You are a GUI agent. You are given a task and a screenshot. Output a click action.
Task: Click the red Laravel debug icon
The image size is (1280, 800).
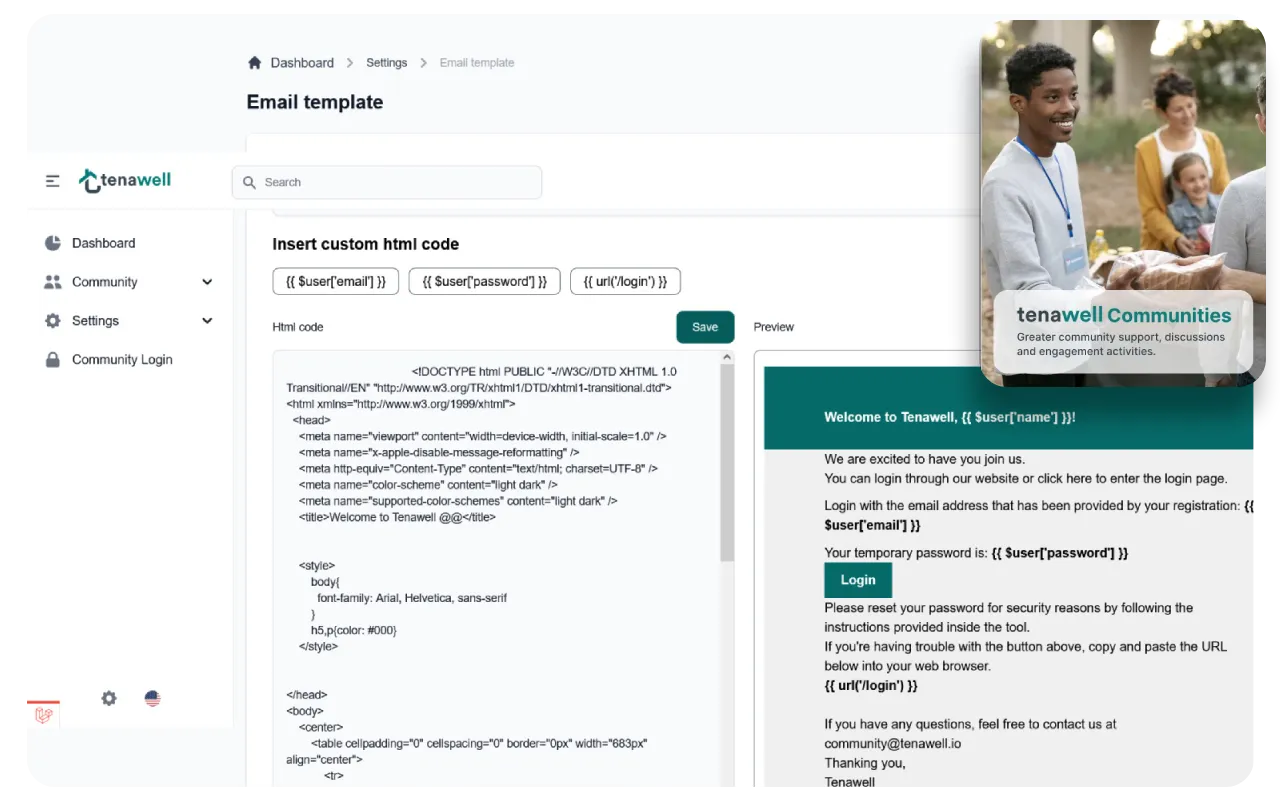(44, 714)
